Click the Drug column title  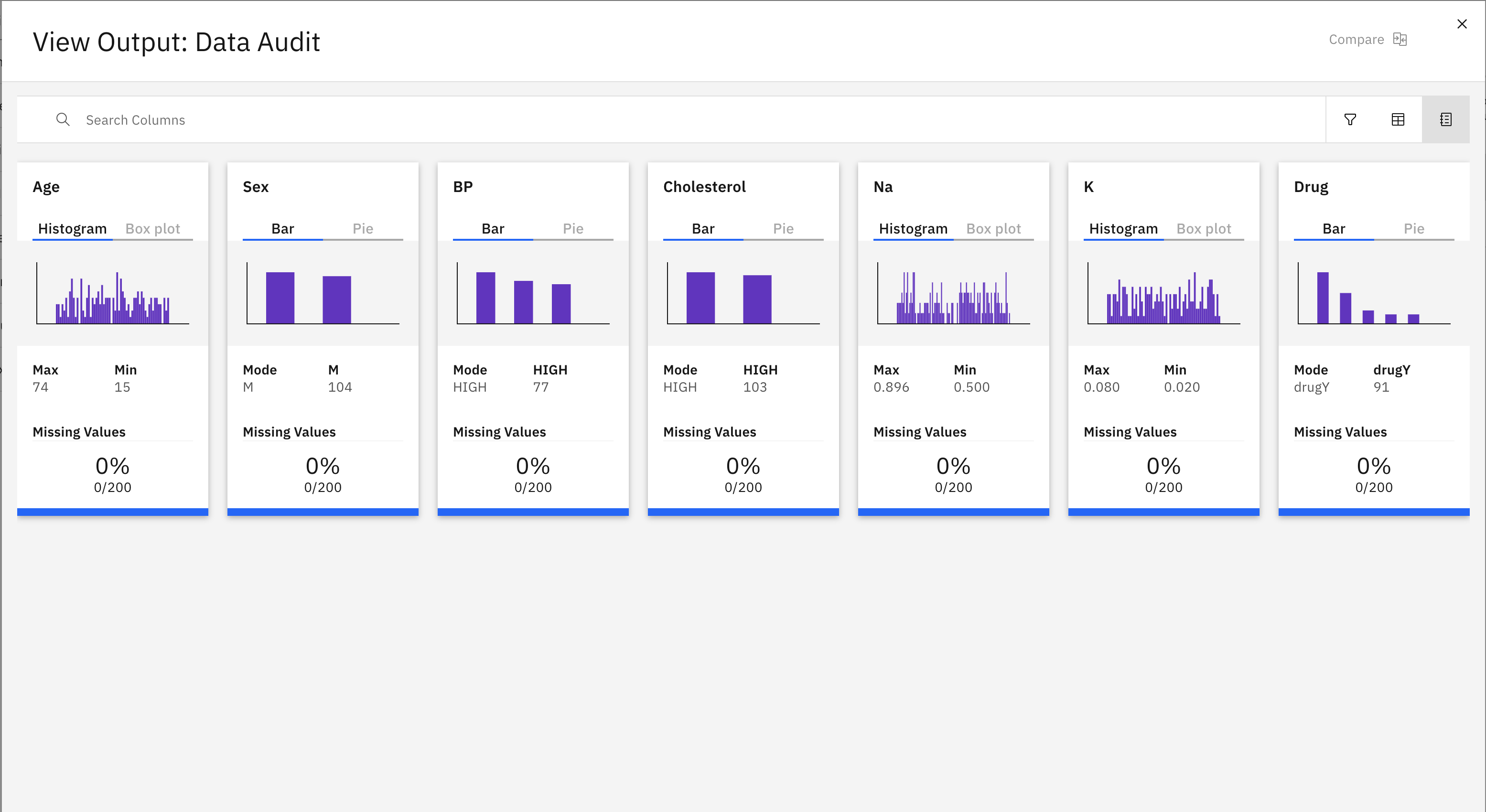1311,187
